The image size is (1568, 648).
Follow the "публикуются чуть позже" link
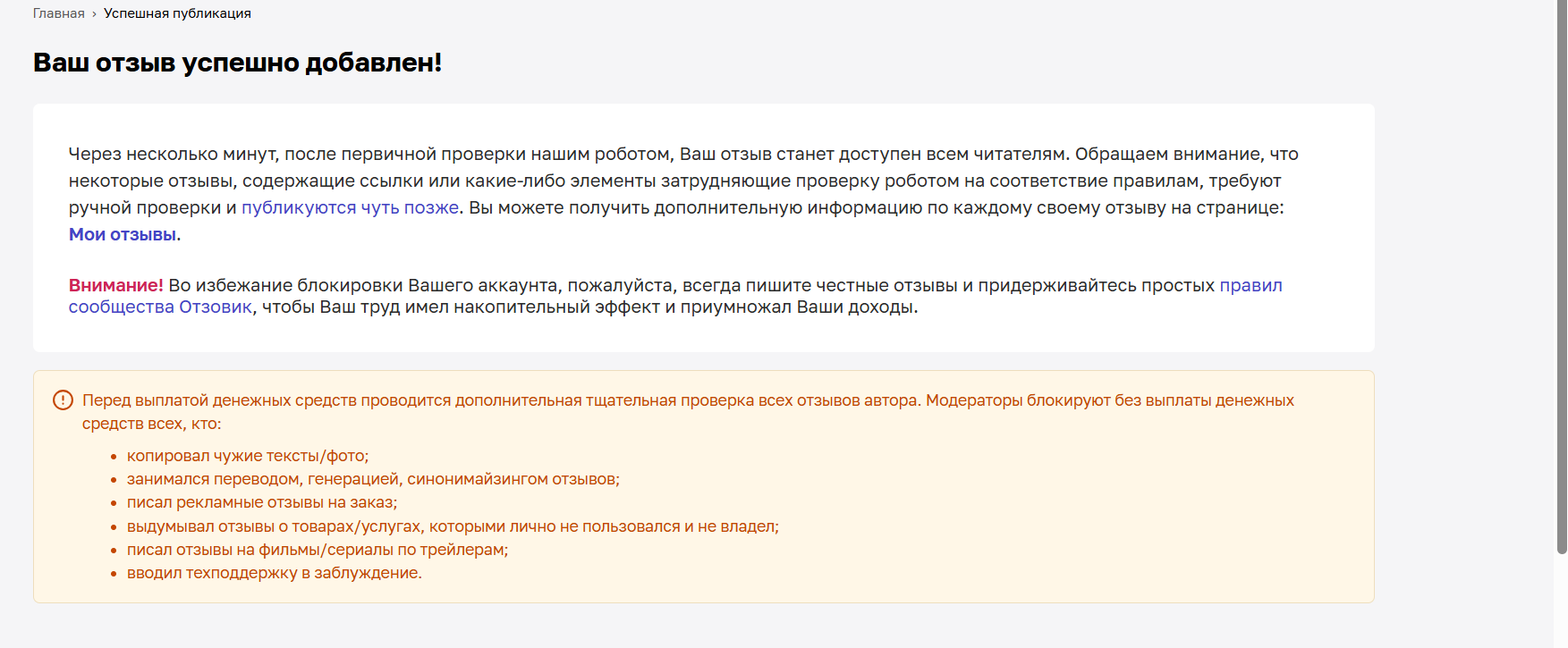350,207
